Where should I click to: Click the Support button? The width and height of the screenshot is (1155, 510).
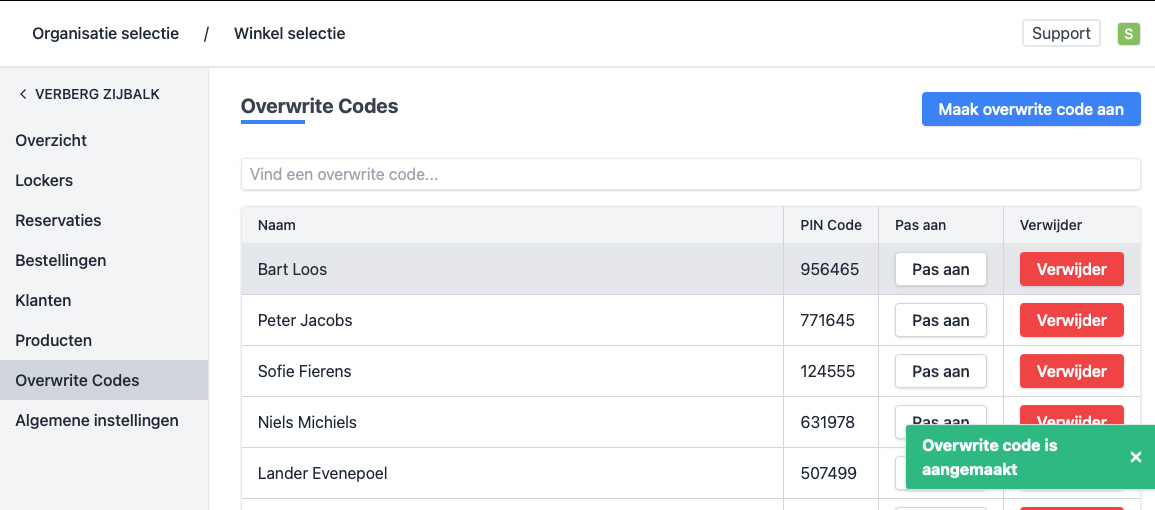click(1061, 33)
